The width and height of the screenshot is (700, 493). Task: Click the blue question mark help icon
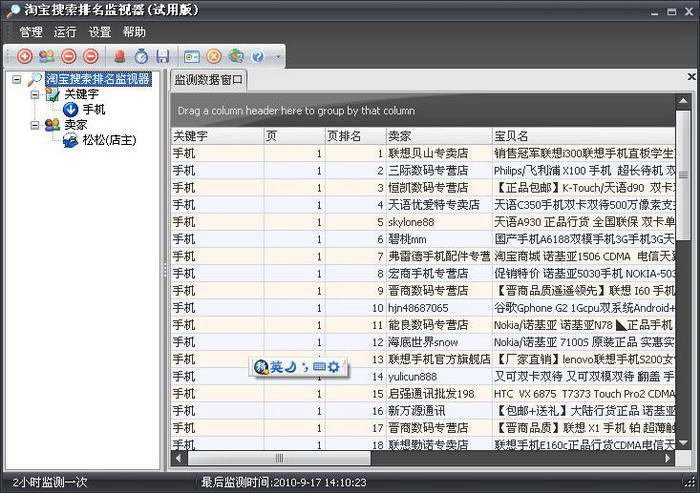click(x=257, y=56)
